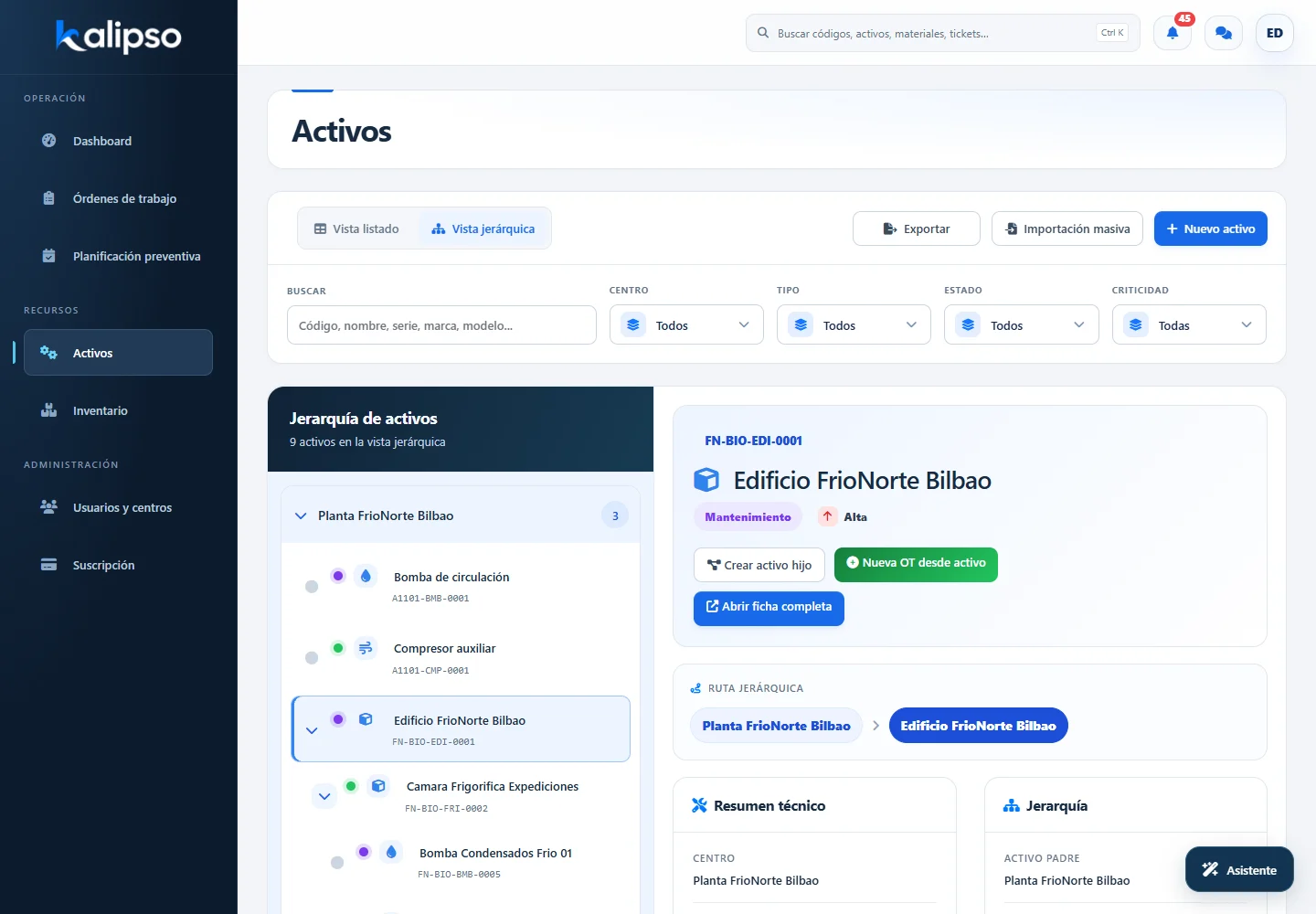1316x914 pixels.
Task: Click the FN-BIO-FRI-0002 code text
Action: click(446, 808)
